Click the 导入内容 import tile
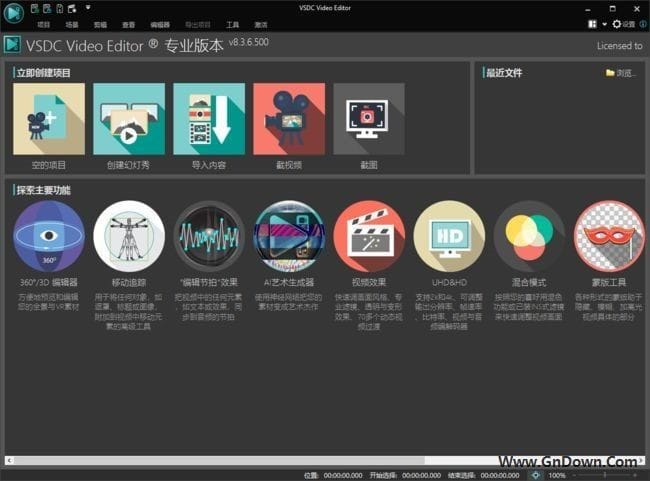The image size is (650, 481). click(x=209, y=119)
